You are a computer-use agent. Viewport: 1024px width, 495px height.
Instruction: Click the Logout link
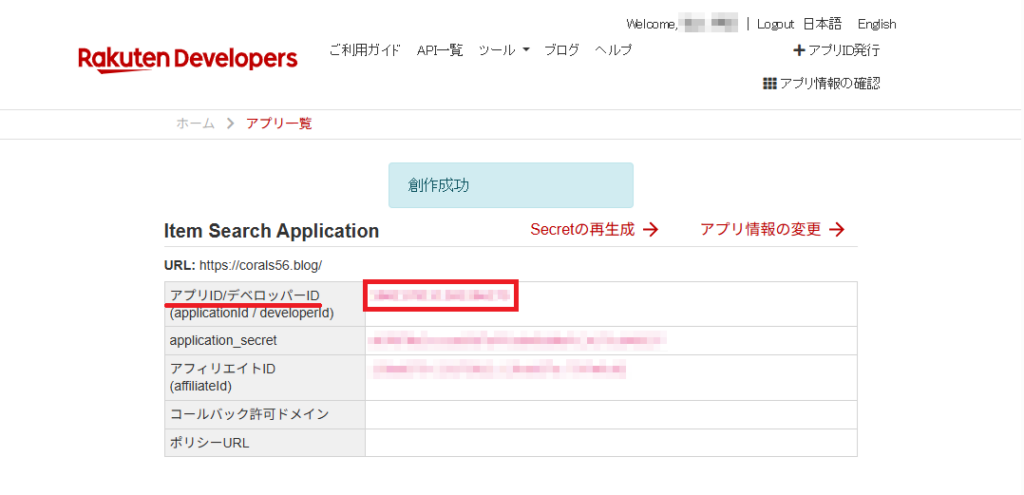point(775,24)
